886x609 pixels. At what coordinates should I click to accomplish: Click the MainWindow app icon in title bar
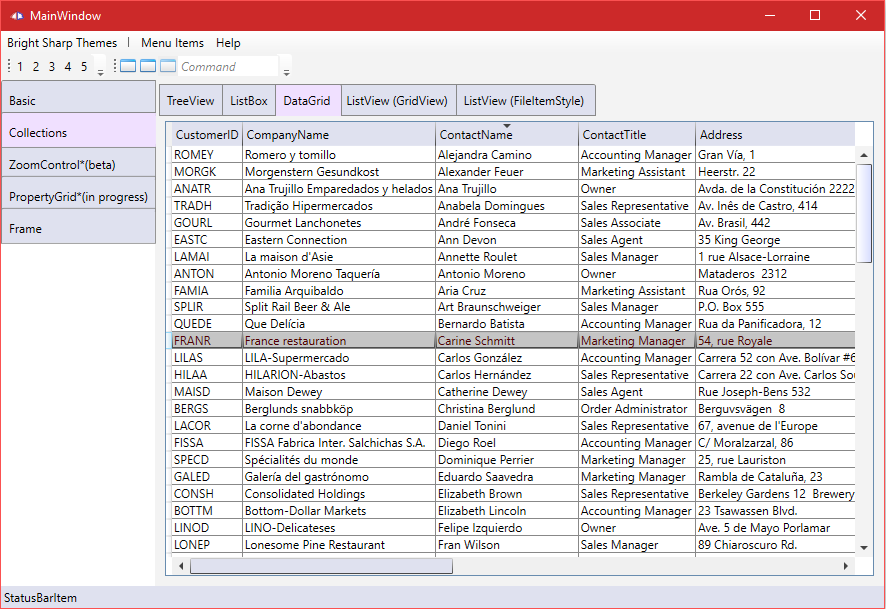point(15,16)
